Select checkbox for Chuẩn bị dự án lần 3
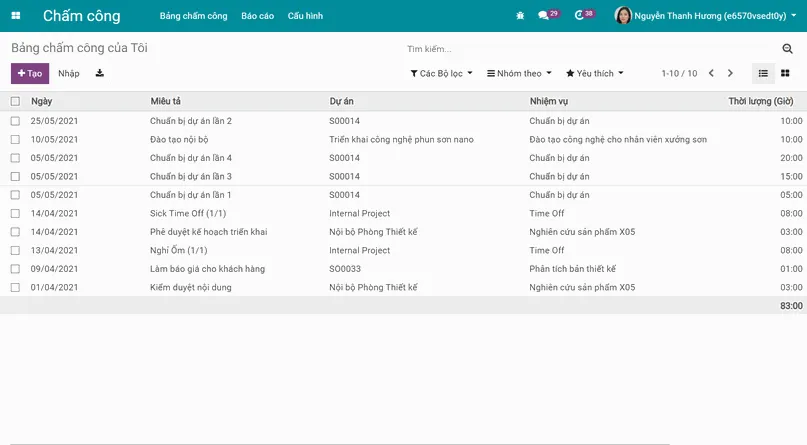807x445 pixels. (x=15, y=176)
